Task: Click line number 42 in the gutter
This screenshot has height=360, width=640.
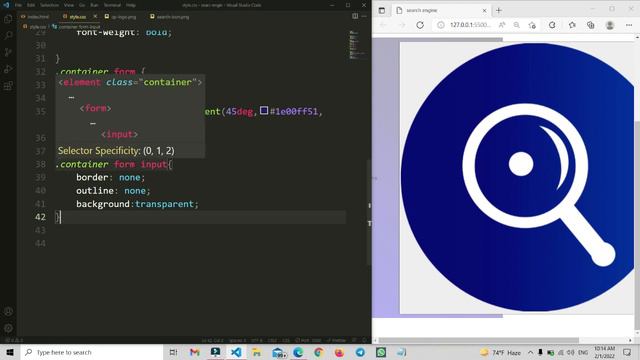Action: 40,217
